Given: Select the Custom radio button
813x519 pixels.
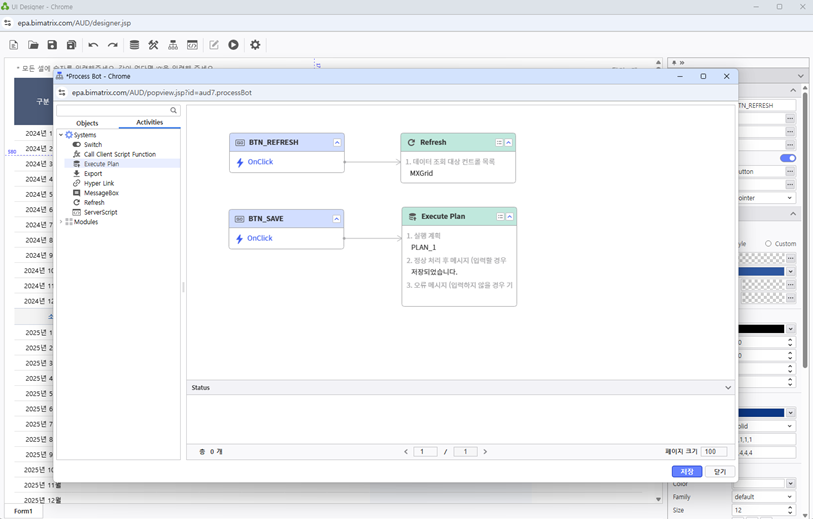Looking at the screenshot, I should point(768,243).
